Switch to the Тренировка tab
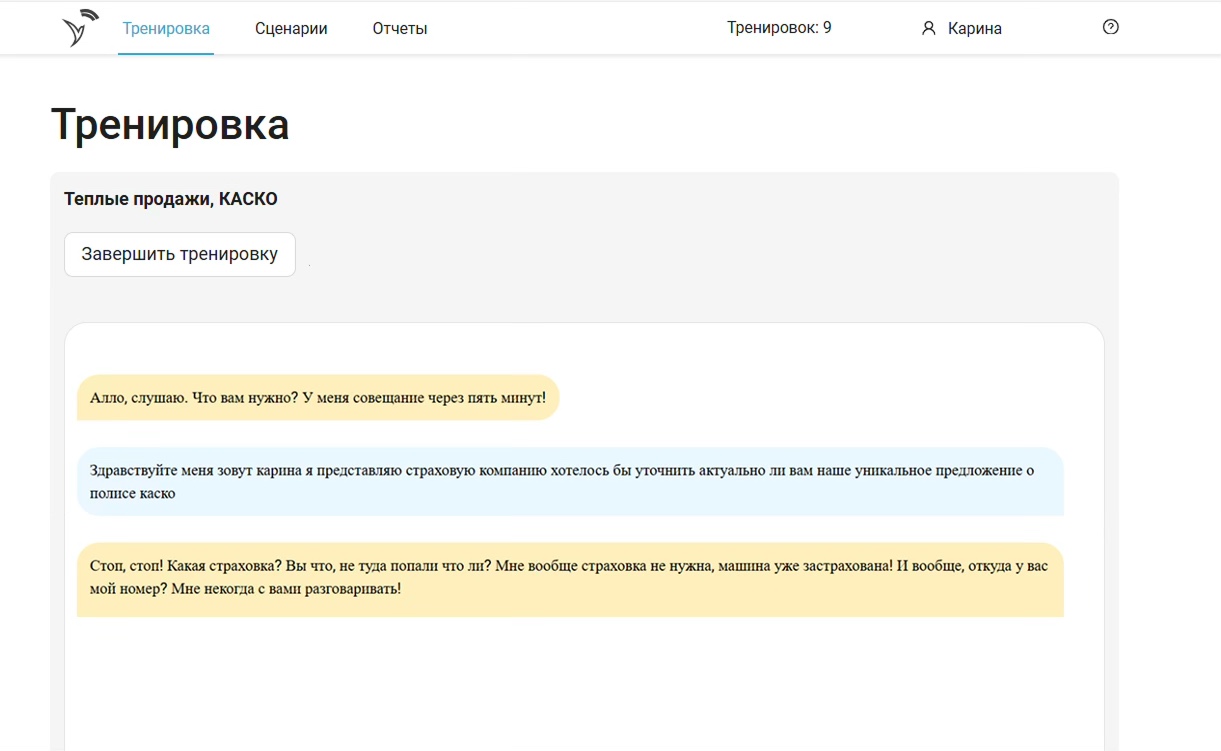1221x751 pixels. [166, 29]
